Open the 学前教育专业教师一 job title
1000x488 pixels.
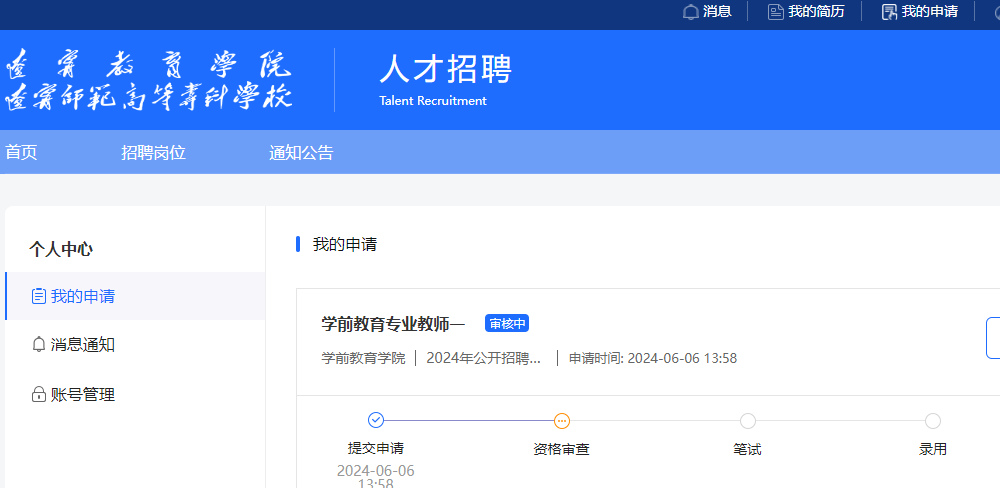click(x=393, y=324)
